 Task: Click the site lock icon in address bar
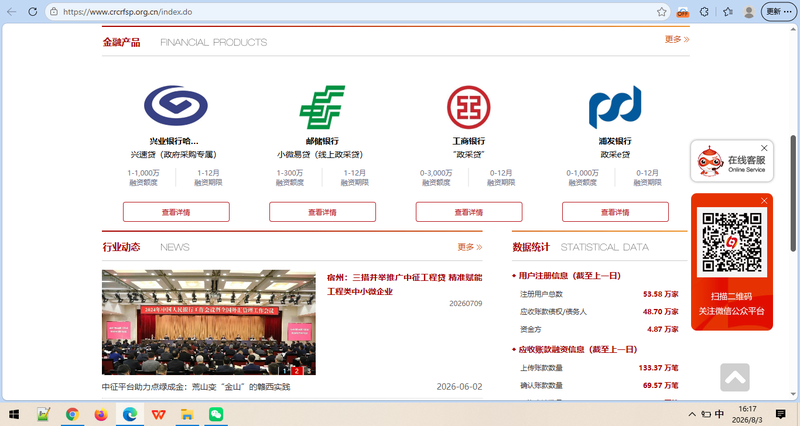54,12
